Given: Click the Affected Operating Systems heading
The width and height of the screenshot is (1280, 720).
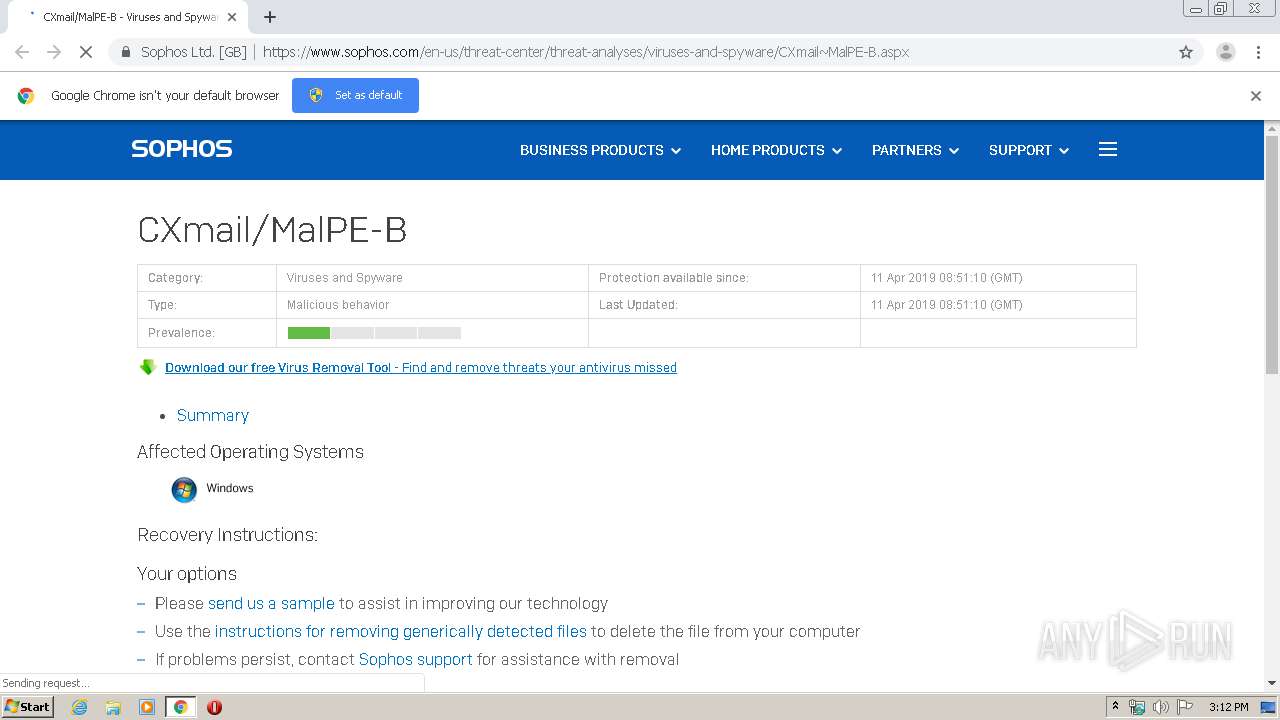Looking at the screenshot, I should (x=250, y=452).
